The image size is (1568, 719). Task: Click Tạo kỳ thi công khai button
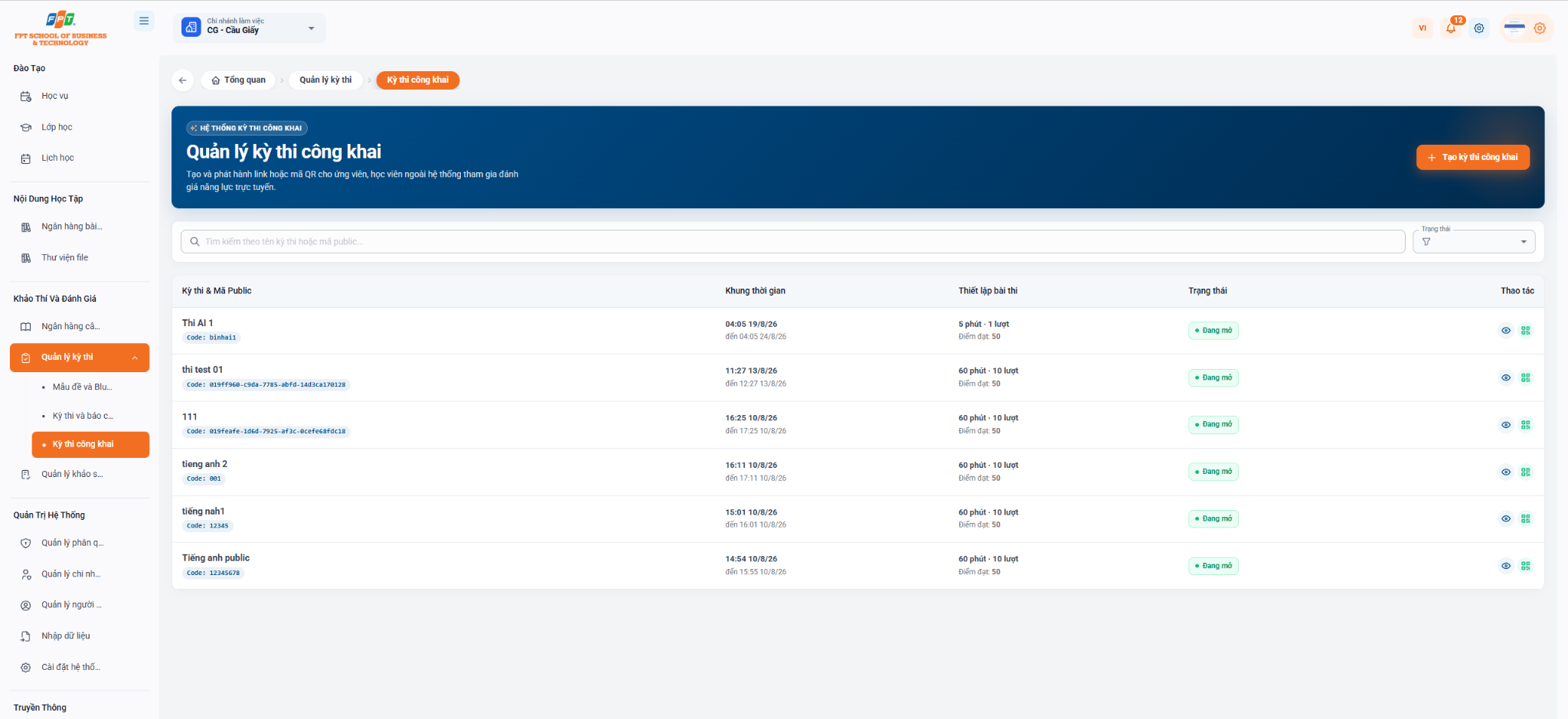1472,157
